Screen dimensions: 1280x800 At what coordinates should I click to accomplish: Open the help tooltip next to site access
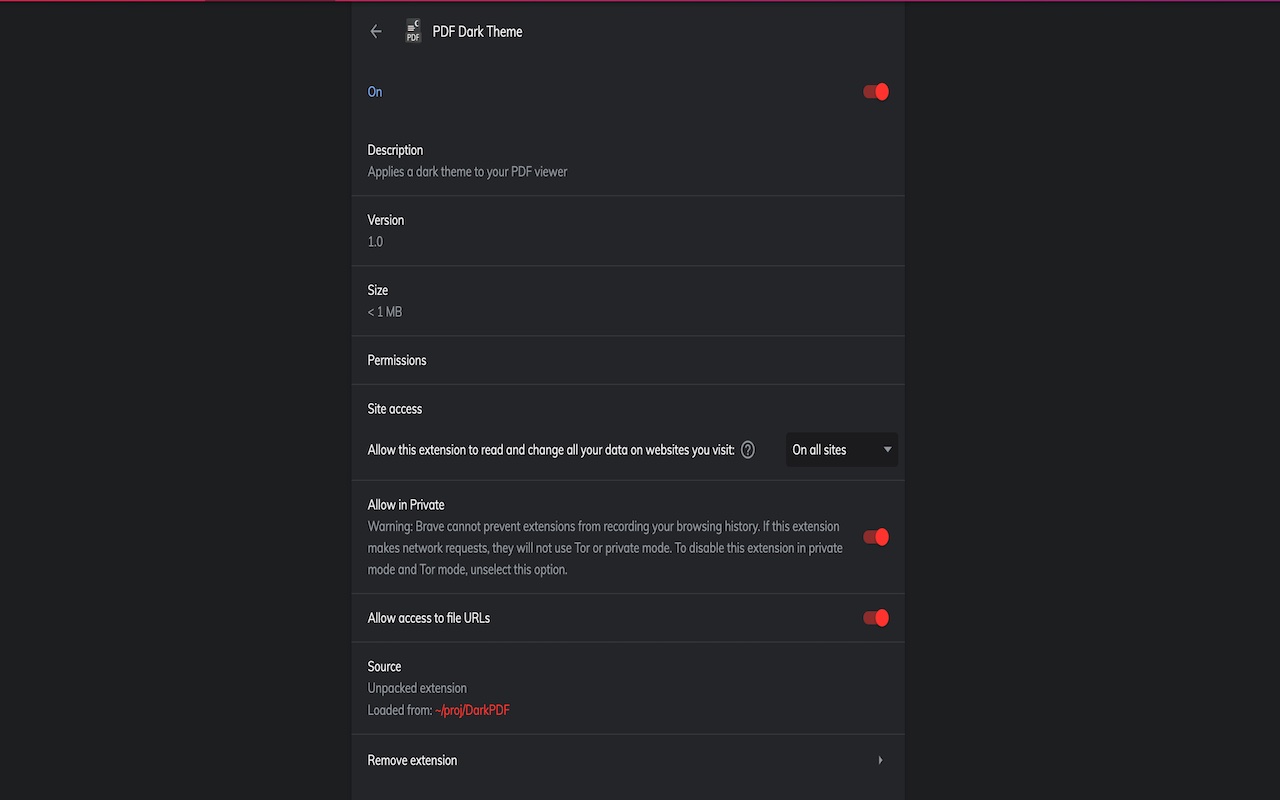[747, 449]
